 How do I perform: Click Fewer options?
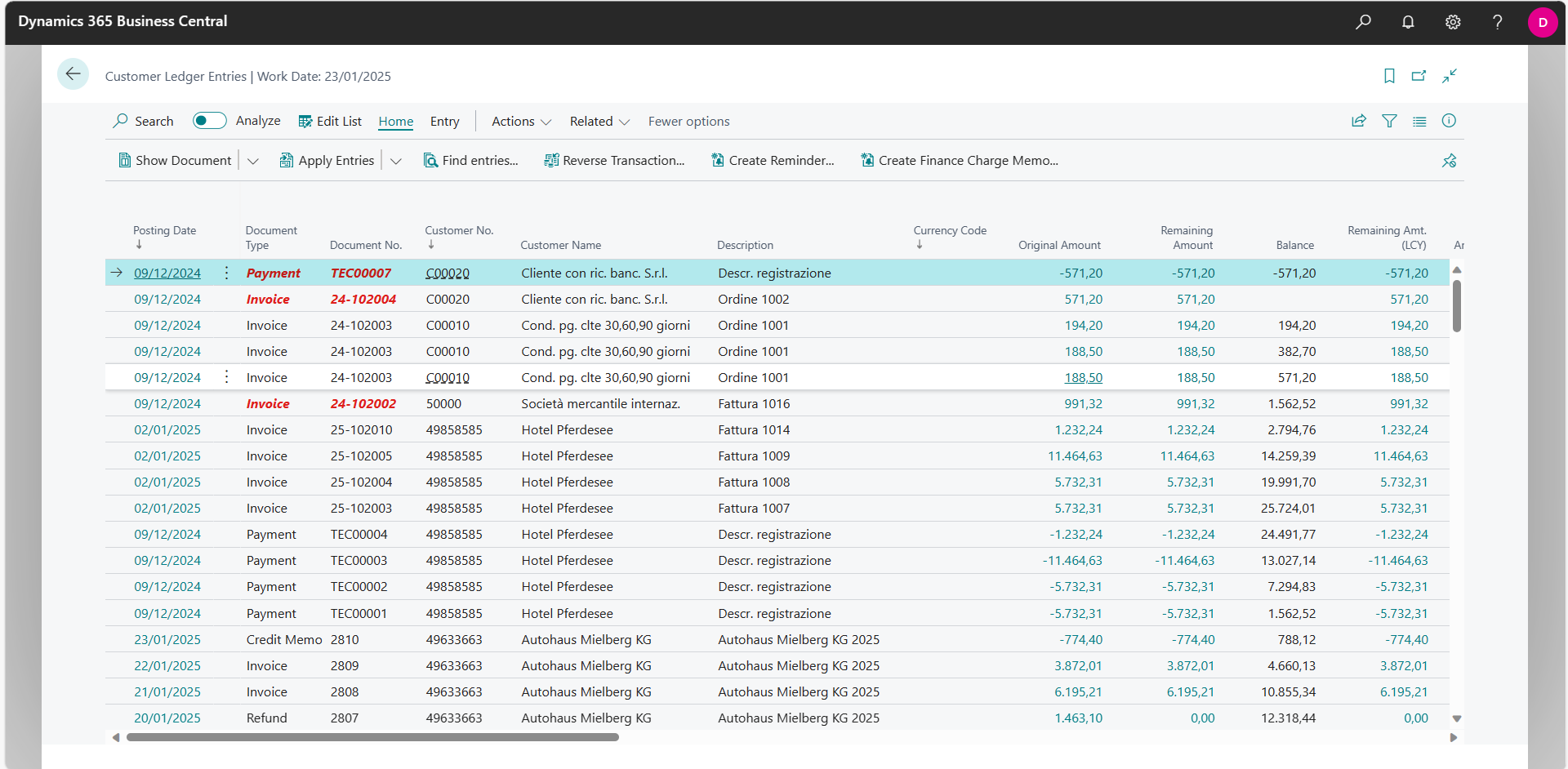[689, 121]
